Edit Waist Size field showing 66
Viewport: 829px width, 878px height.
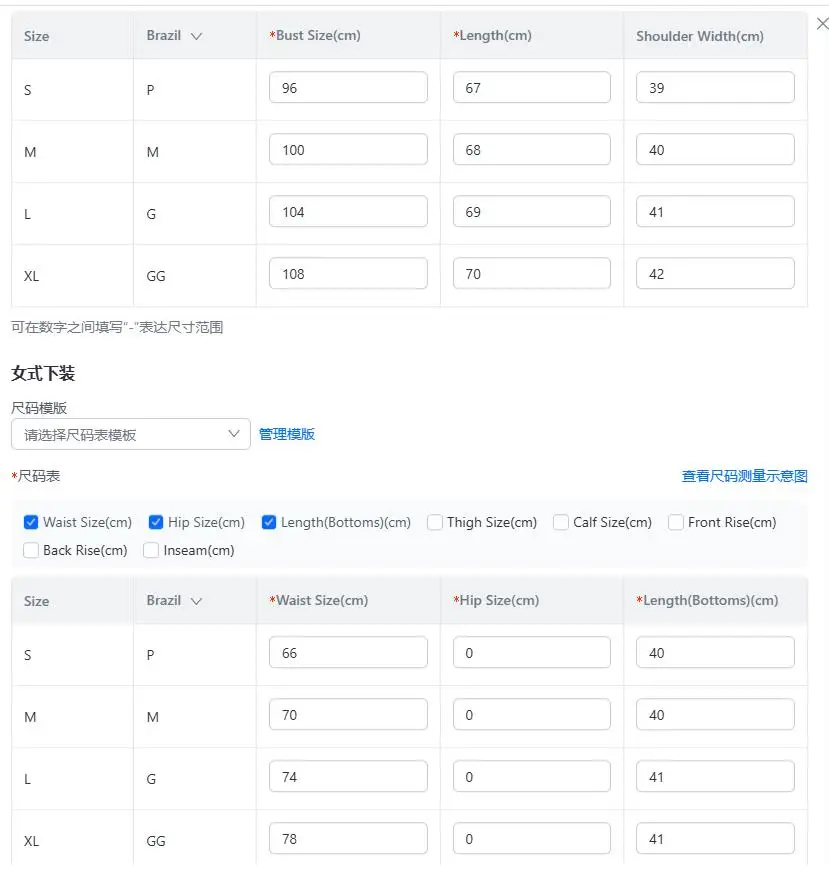click(348, 652)
